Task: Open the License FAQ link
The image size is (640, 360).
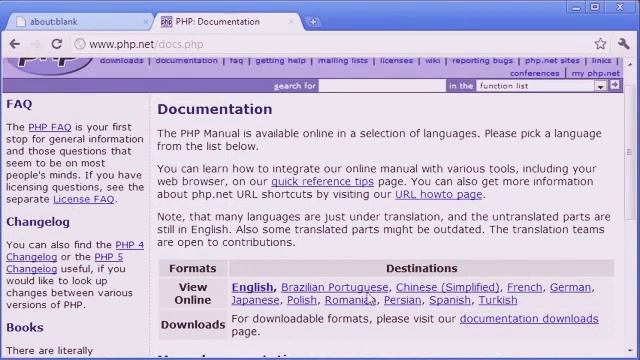Action: coord(84,199)
